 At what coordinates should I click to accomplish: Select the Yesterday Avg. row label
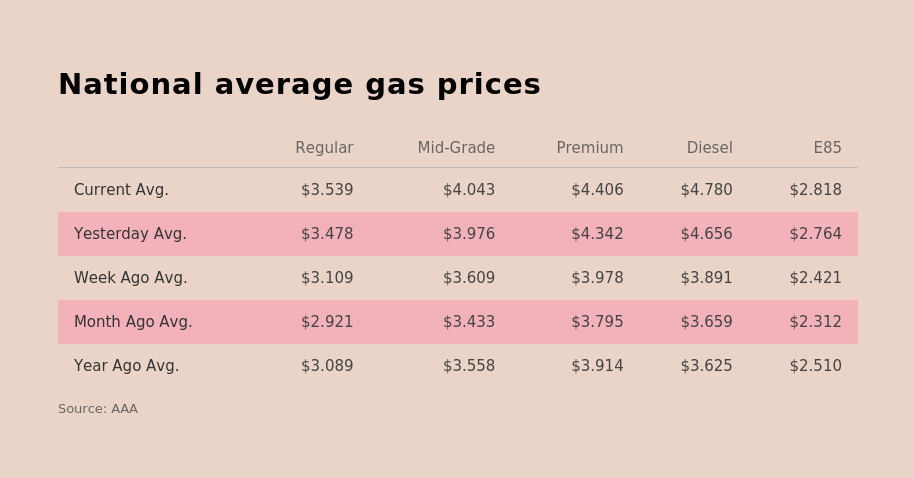pos(130,234)
